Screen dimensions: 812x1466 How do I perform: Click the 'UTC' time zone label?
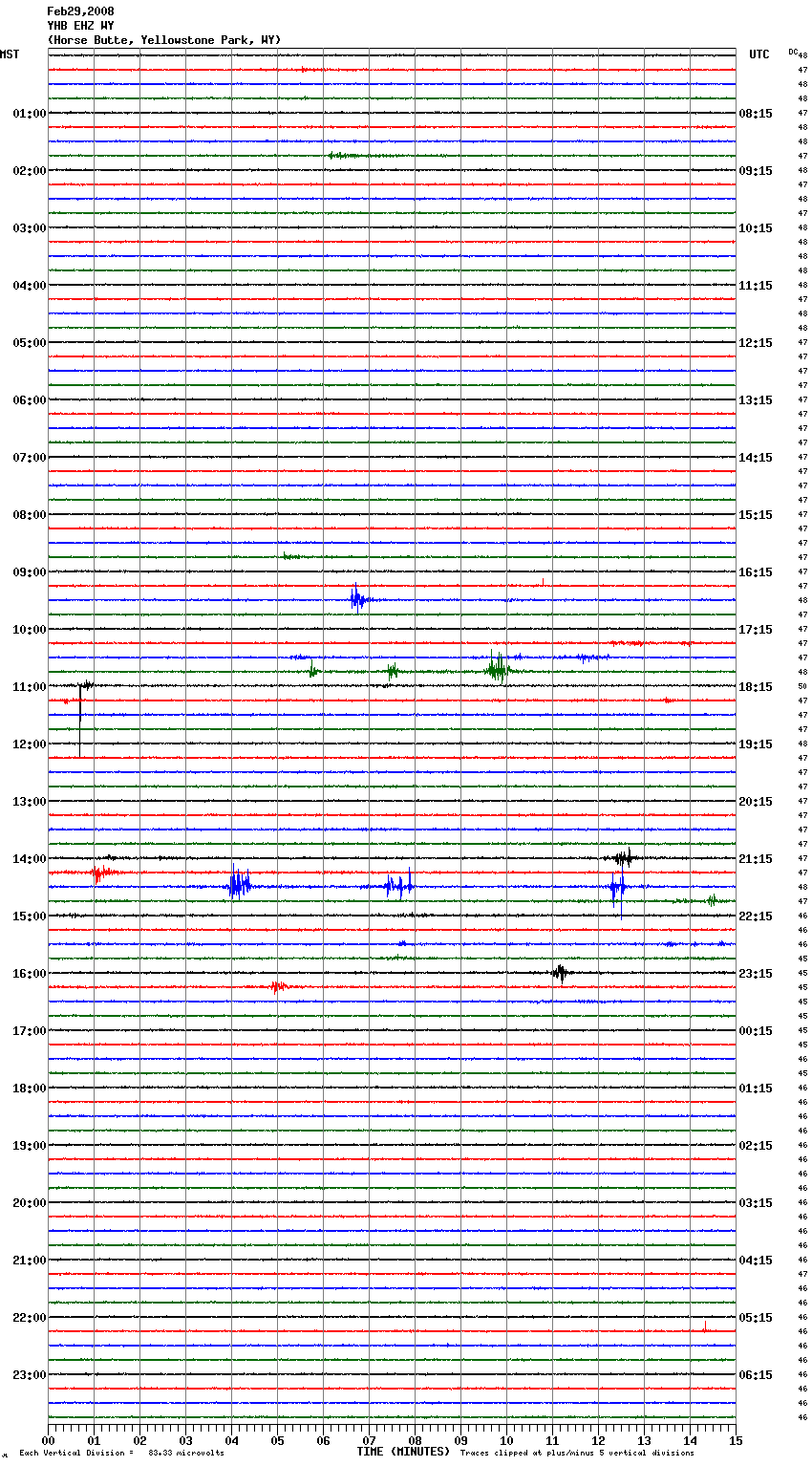click(759, 54)
